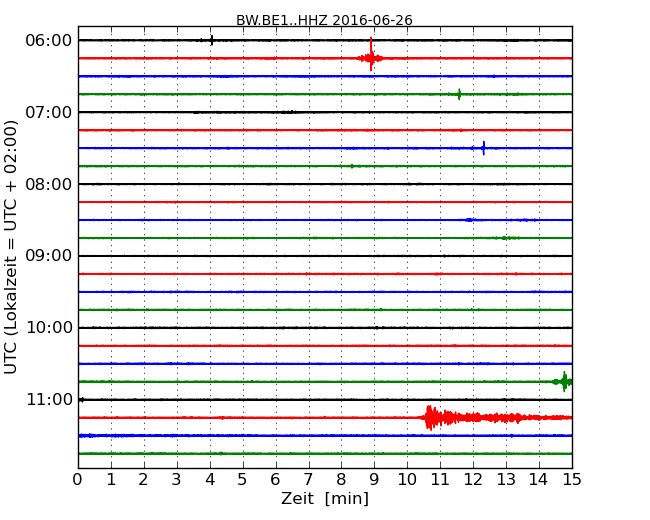Click the 07:00 time label
The image size is (650, 520).
point(49,112)
